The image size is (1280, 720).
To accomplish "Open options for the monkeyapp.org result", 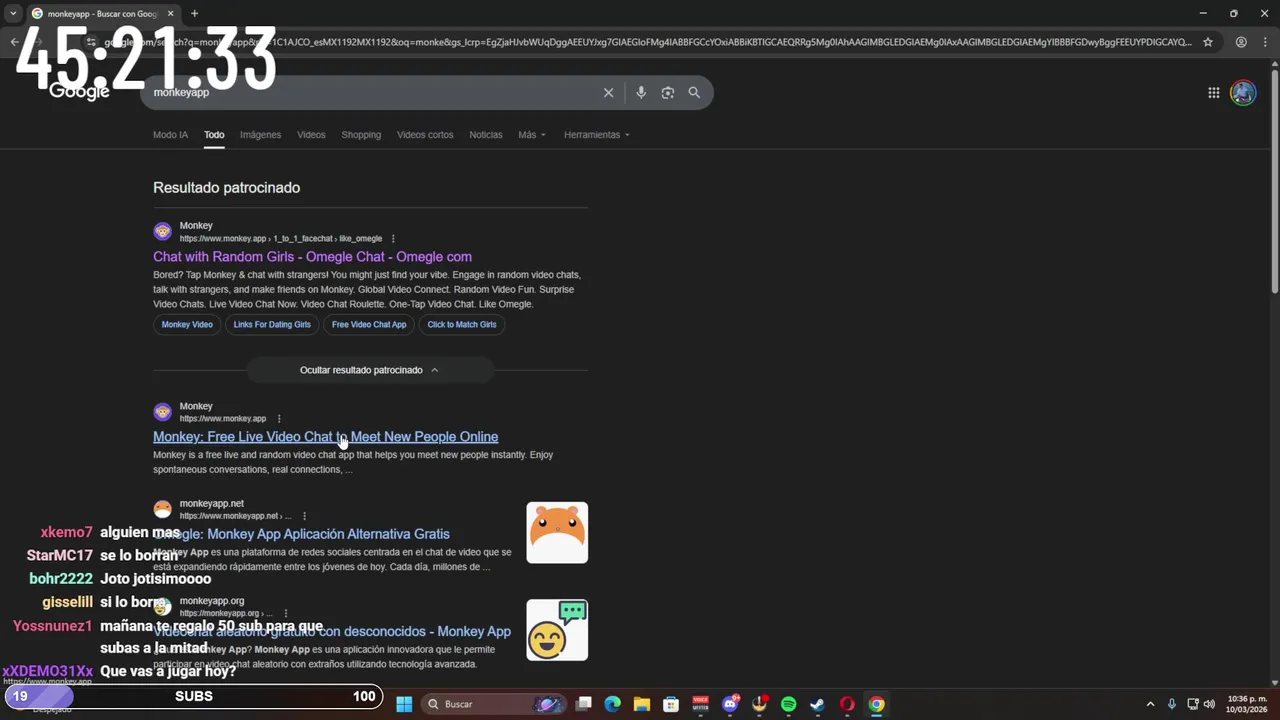I will 286,613.
